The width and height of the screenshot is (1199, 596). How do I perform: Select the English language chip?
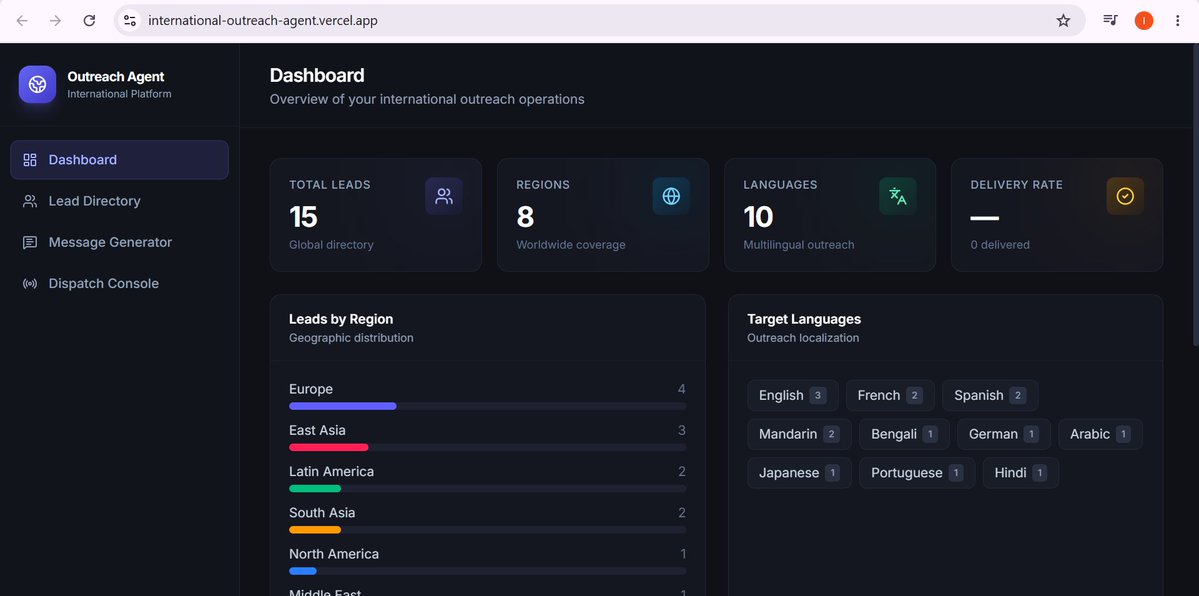click(793, 396)
